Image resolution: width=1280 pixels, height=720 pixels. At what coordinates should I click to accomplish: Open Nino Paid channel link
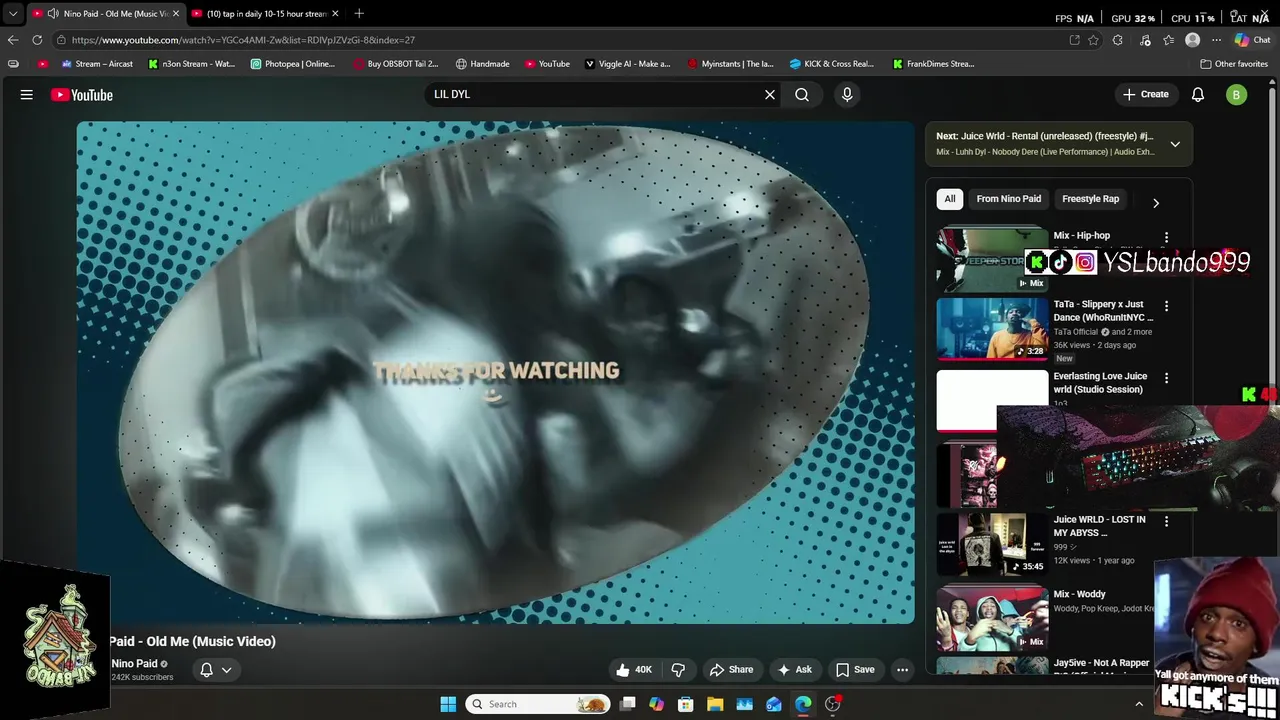point(134,663)
